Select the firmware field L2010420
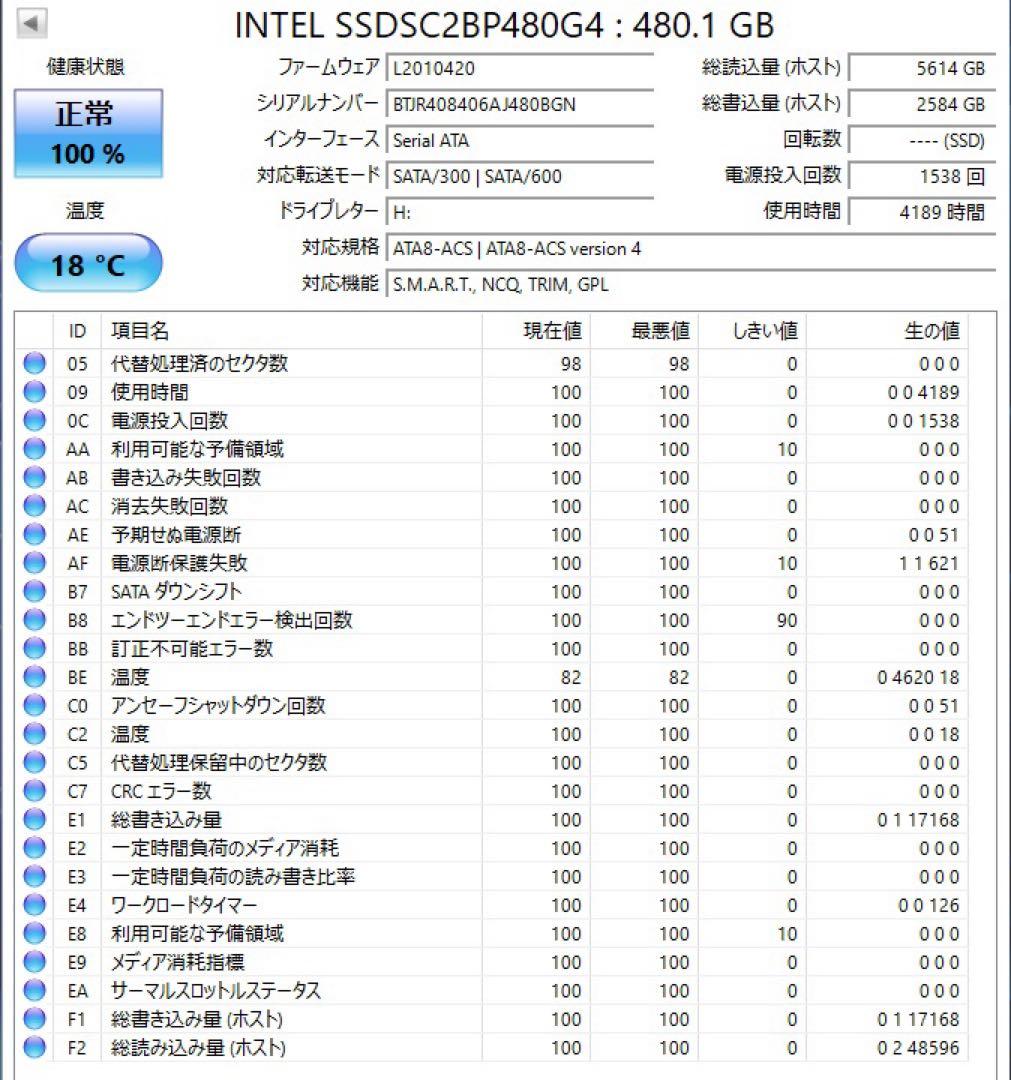1011x1080 pixels. [520, 68]
